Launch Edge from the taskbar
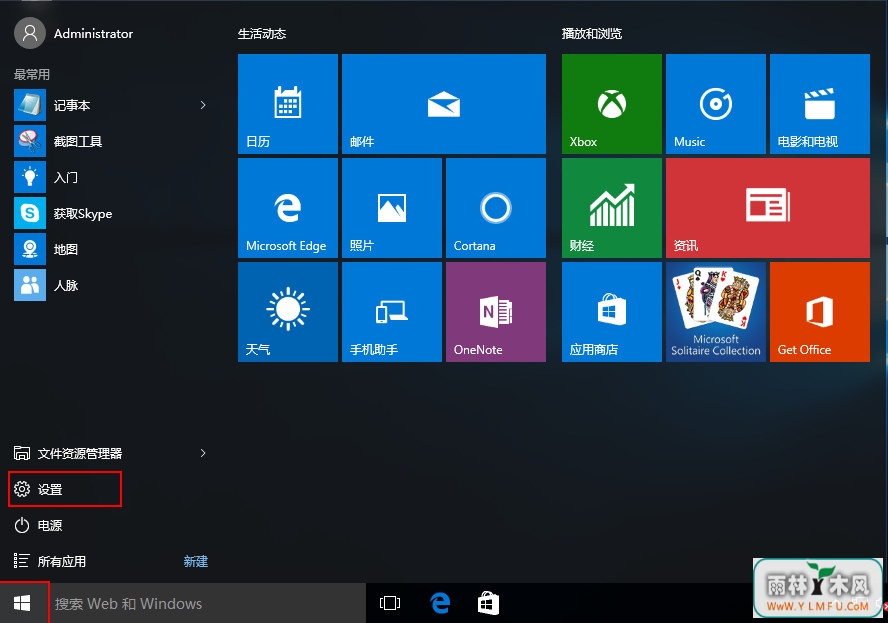Screen dimensions: 888x623 (440, 603)
